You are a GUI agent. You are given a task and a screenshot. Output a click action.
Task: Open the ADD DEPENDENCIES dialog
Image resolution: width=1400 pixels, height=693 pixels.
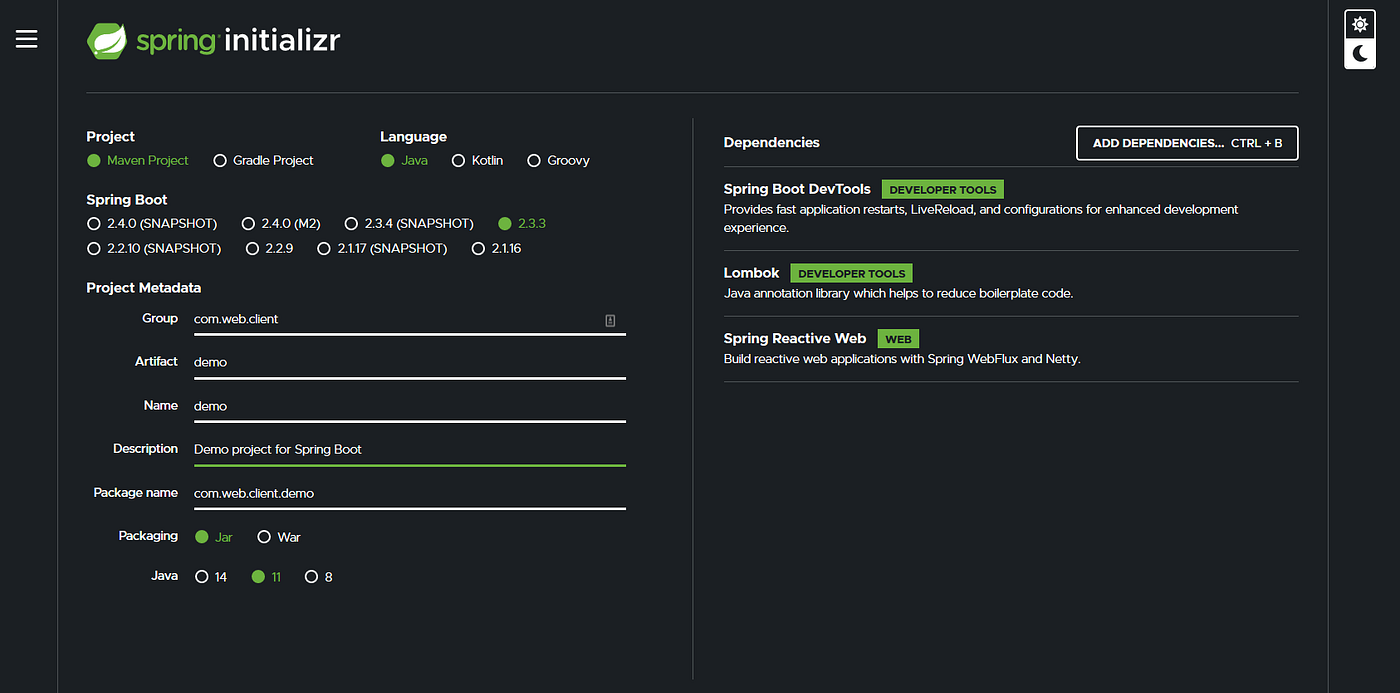(x=1186, y=143)
